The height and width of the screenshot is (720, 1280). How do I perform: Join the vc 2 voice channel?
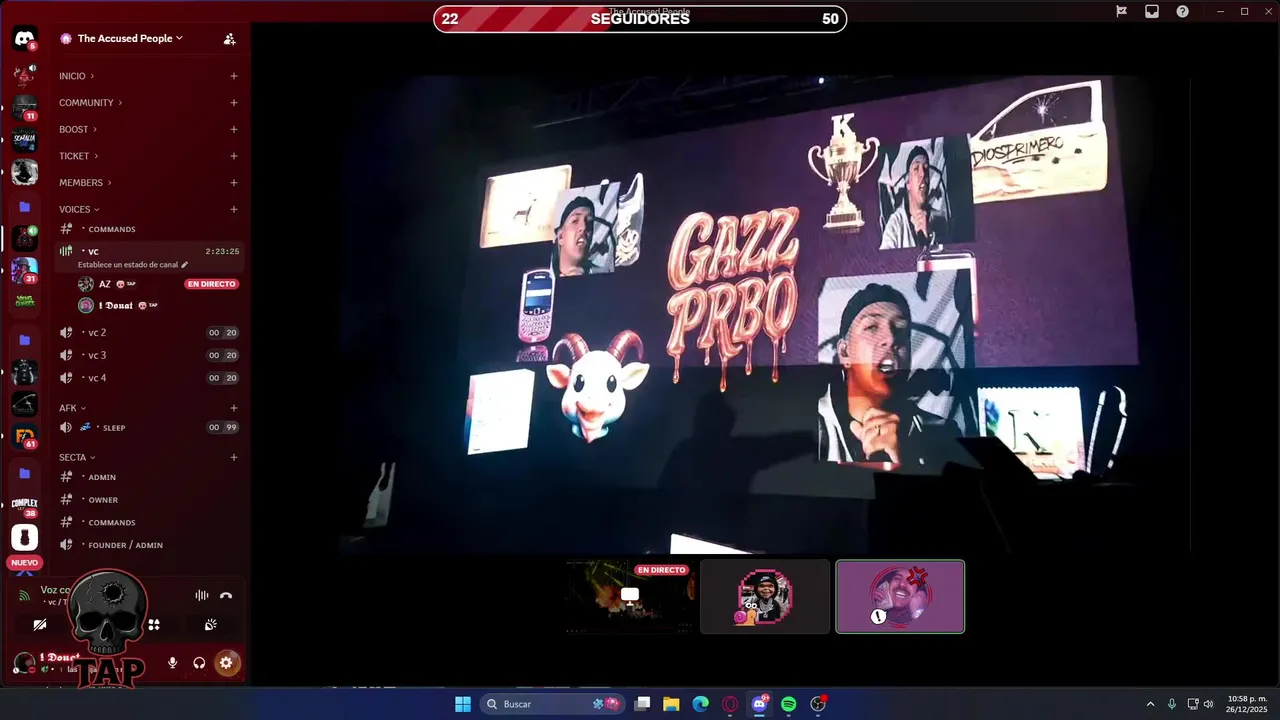point(149,332)
